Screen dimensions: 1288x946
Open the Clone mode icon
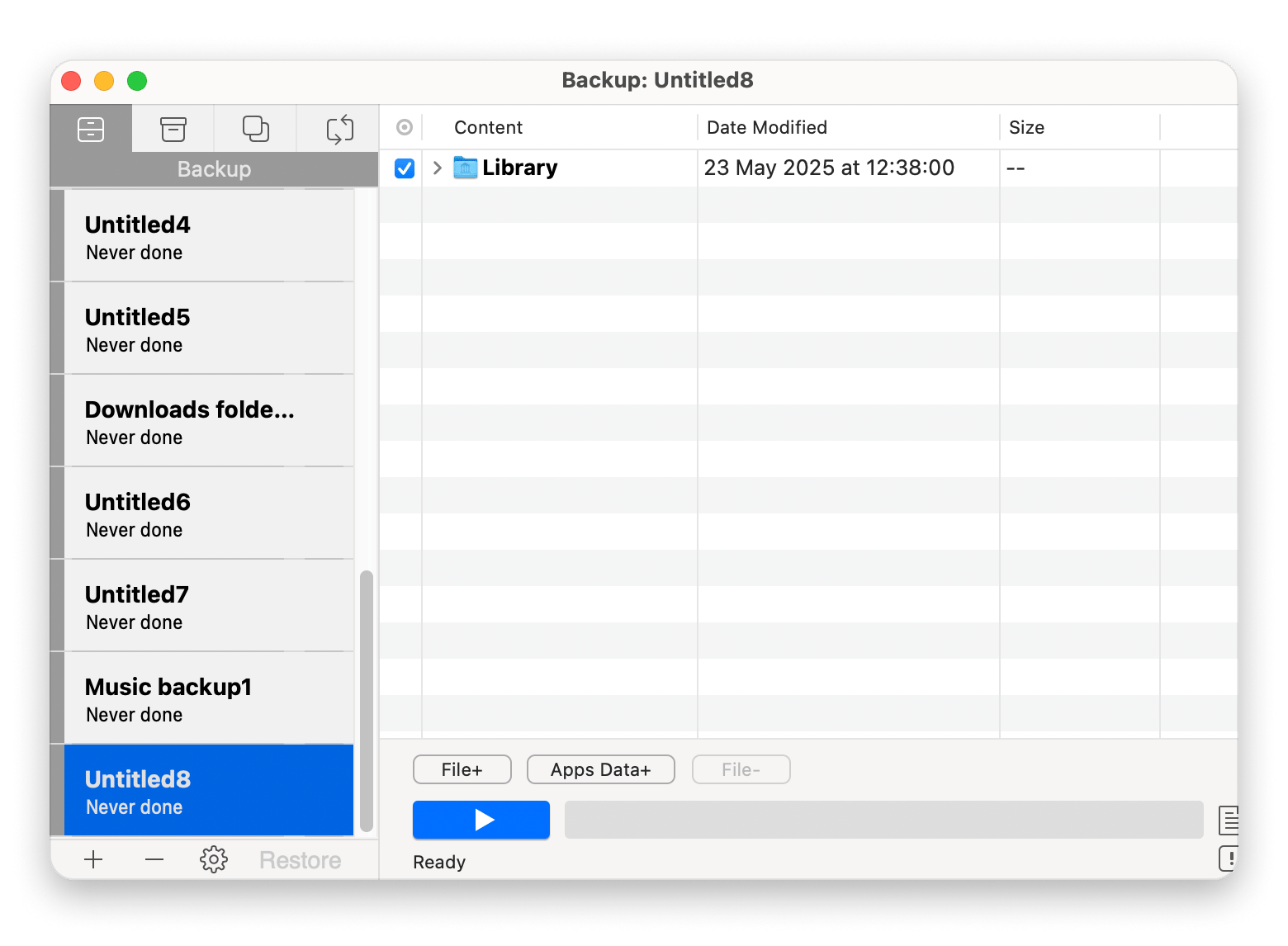(256, 130)
